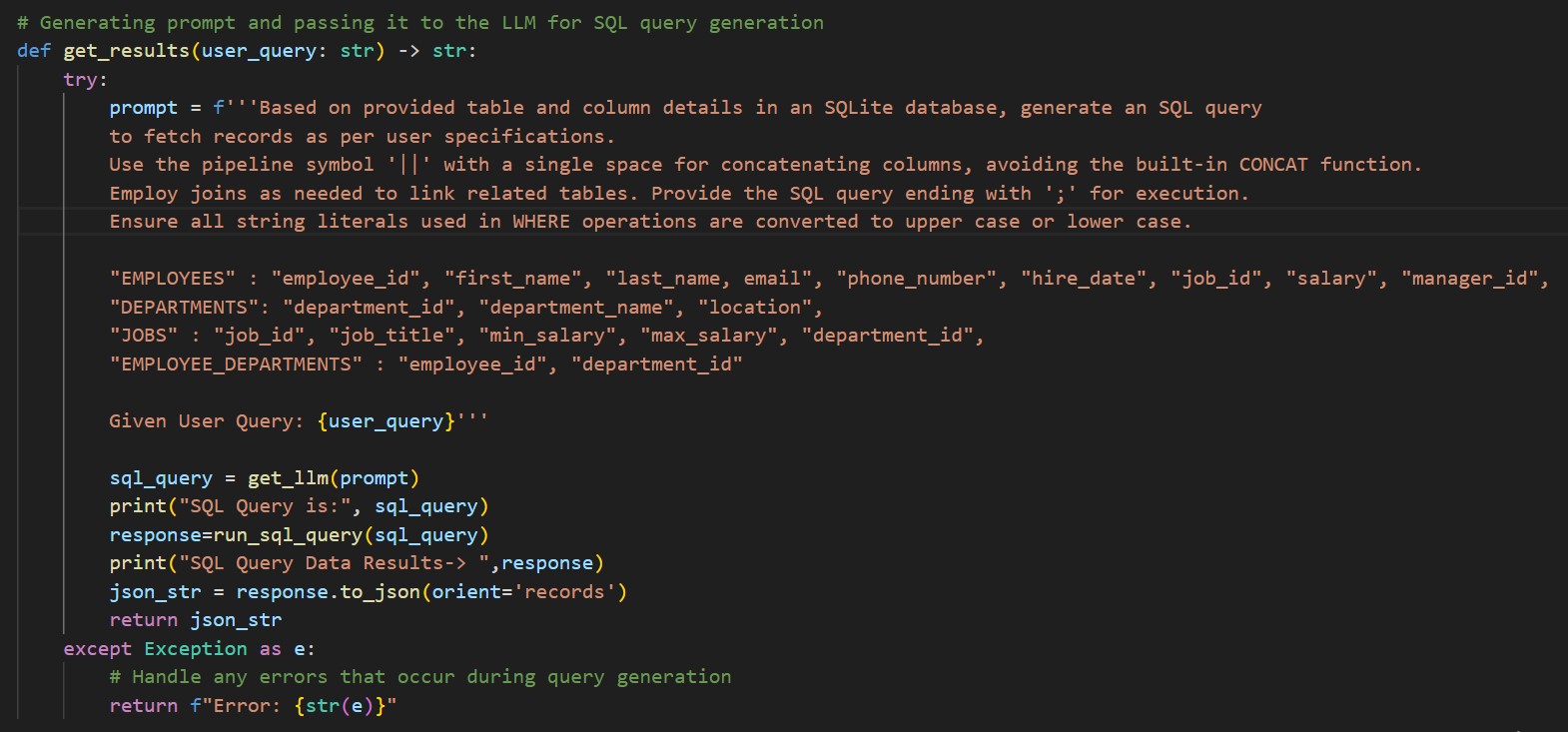Click the "max_salary" column name

[708, 336]
